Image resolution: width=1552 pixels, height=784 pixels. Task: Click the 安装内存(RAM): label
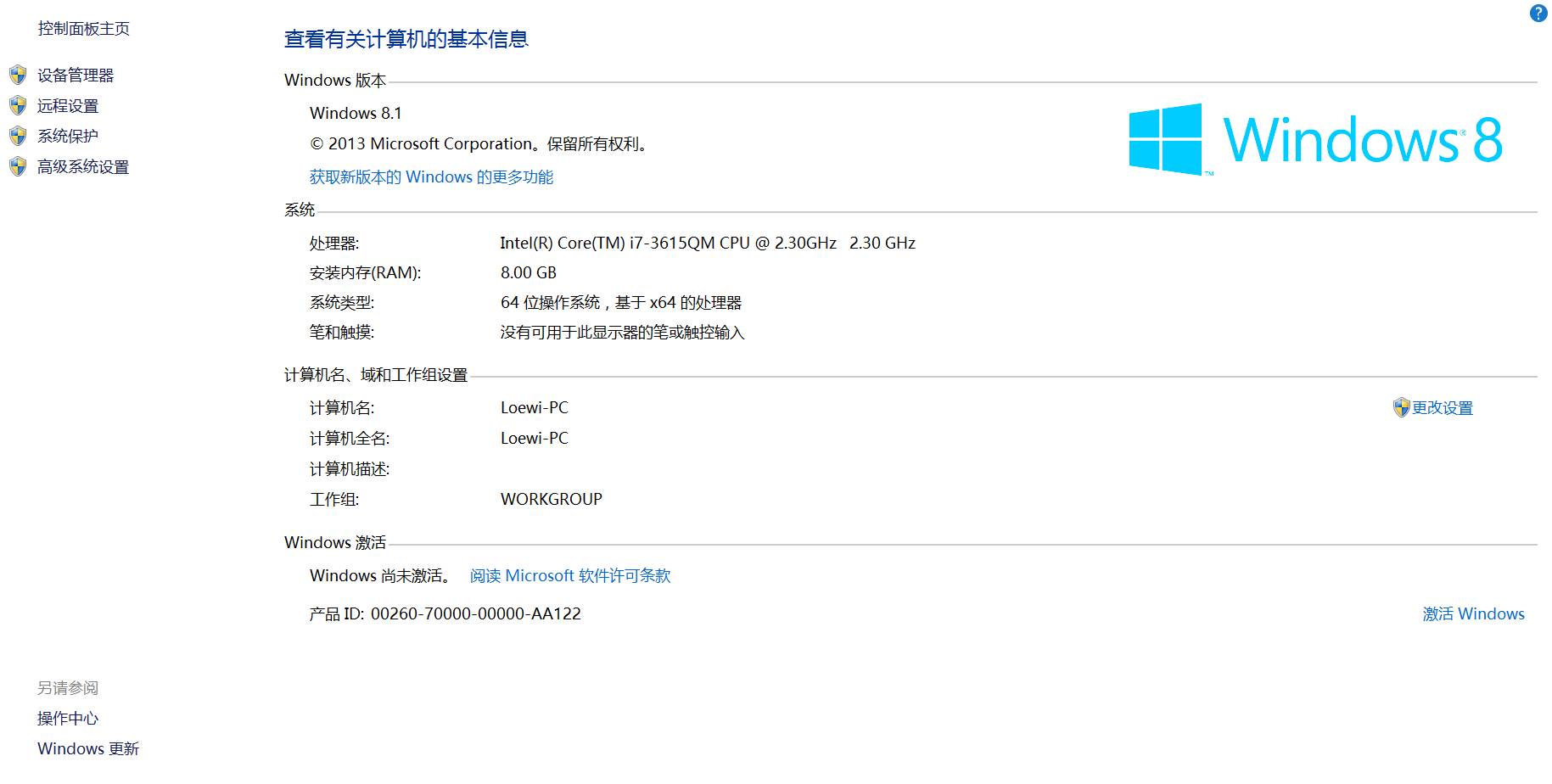(x=365, y=273)
